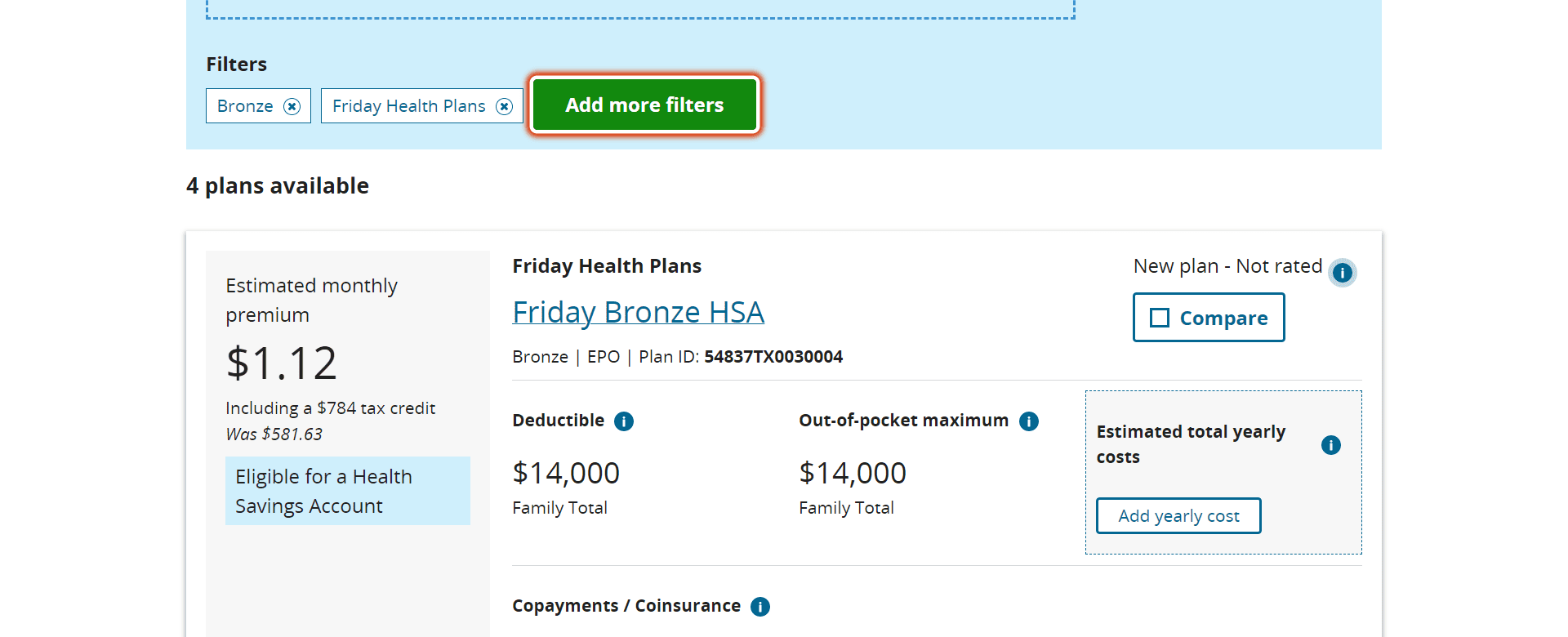Click the Friday Health Plans issuer heading
Image resolution: width=1568 pixels, height=637 pixels.
point(607,266)
